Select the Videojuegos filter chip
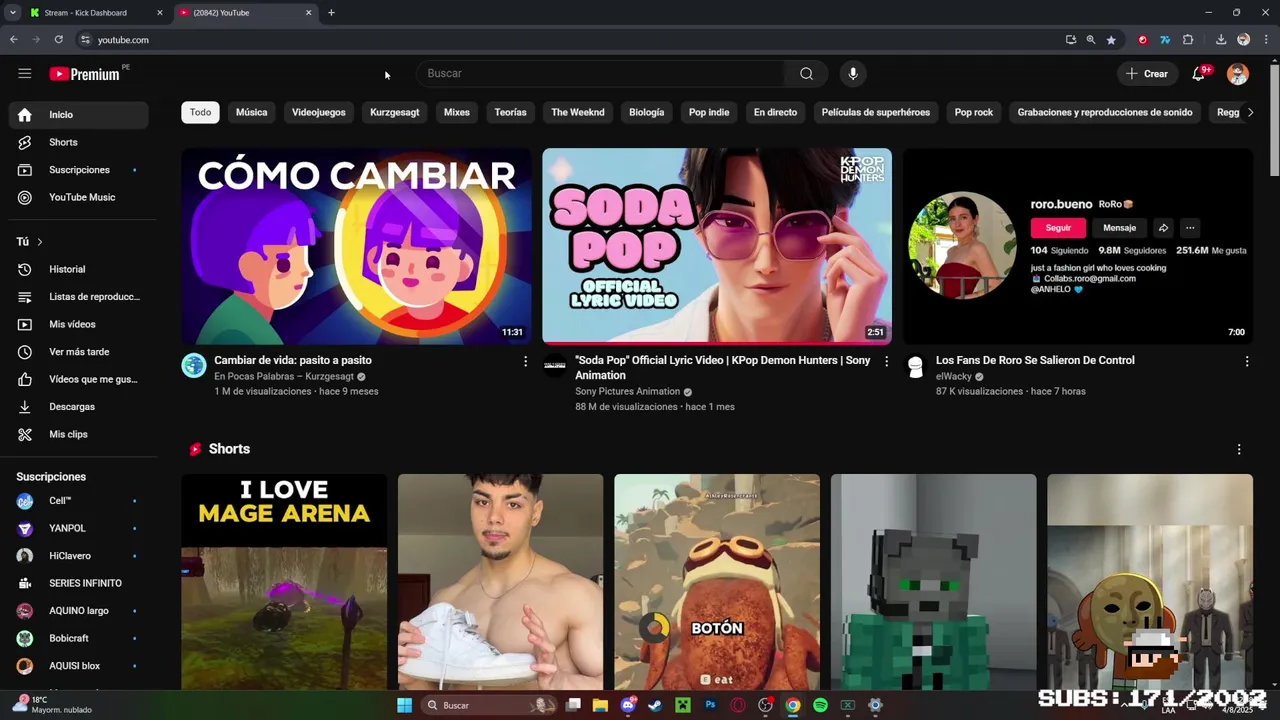Viewport: 1280px width, 720px height. point(319,113)
